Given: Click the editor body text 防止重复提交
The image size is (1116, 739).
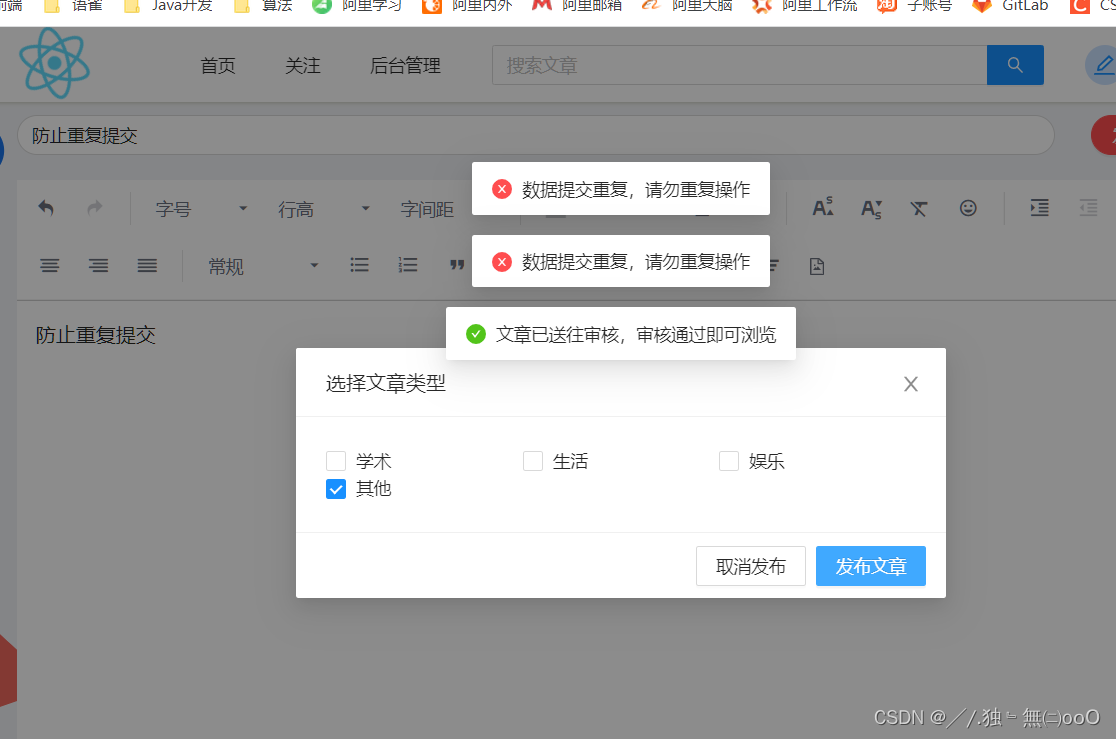Looking at the screenshot, I should (95, 335).
